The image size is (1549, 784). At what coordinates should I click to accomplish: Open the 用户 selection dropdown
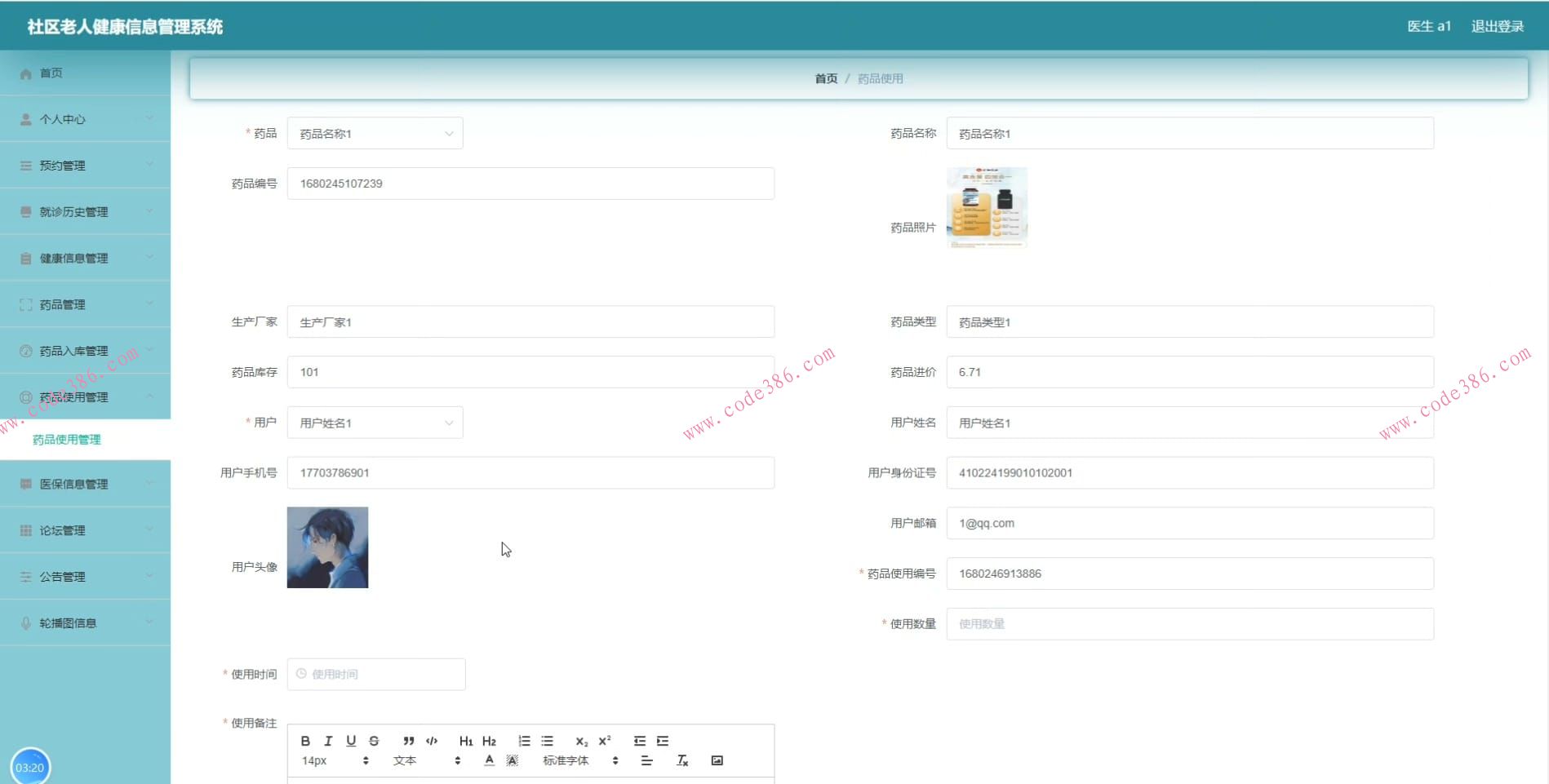click(375, 423)
